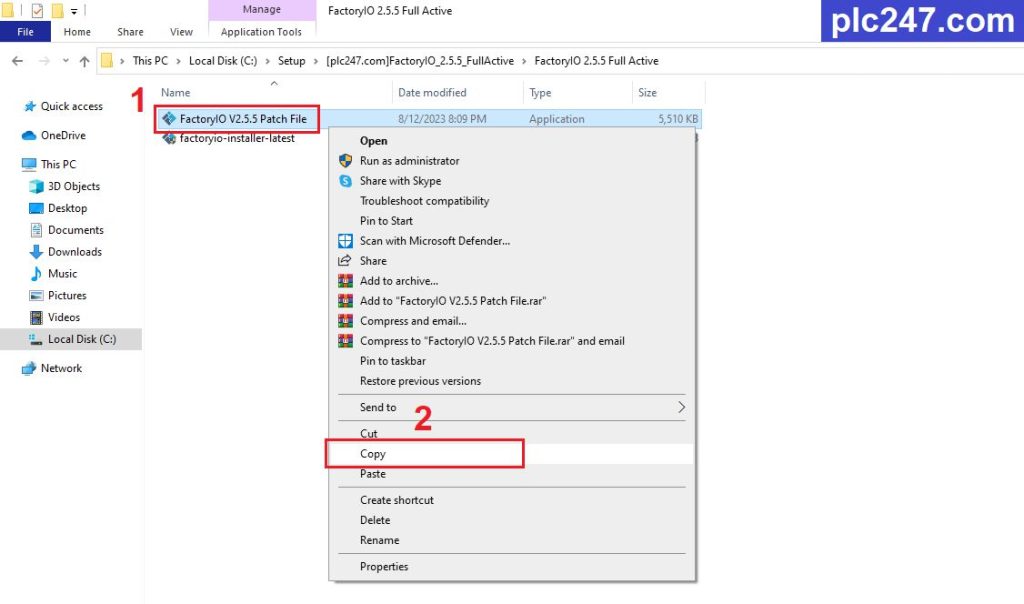Click the Share context menu entry
The width and height of the screenshot is (1024, 604).
pyautogui.click(x=512, y=261)
